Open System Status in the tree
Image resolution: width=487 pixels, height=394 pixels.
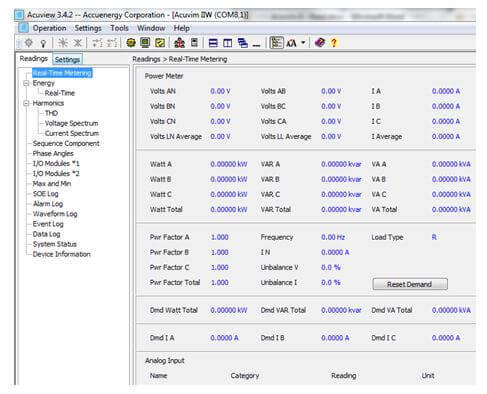(54, 244)
